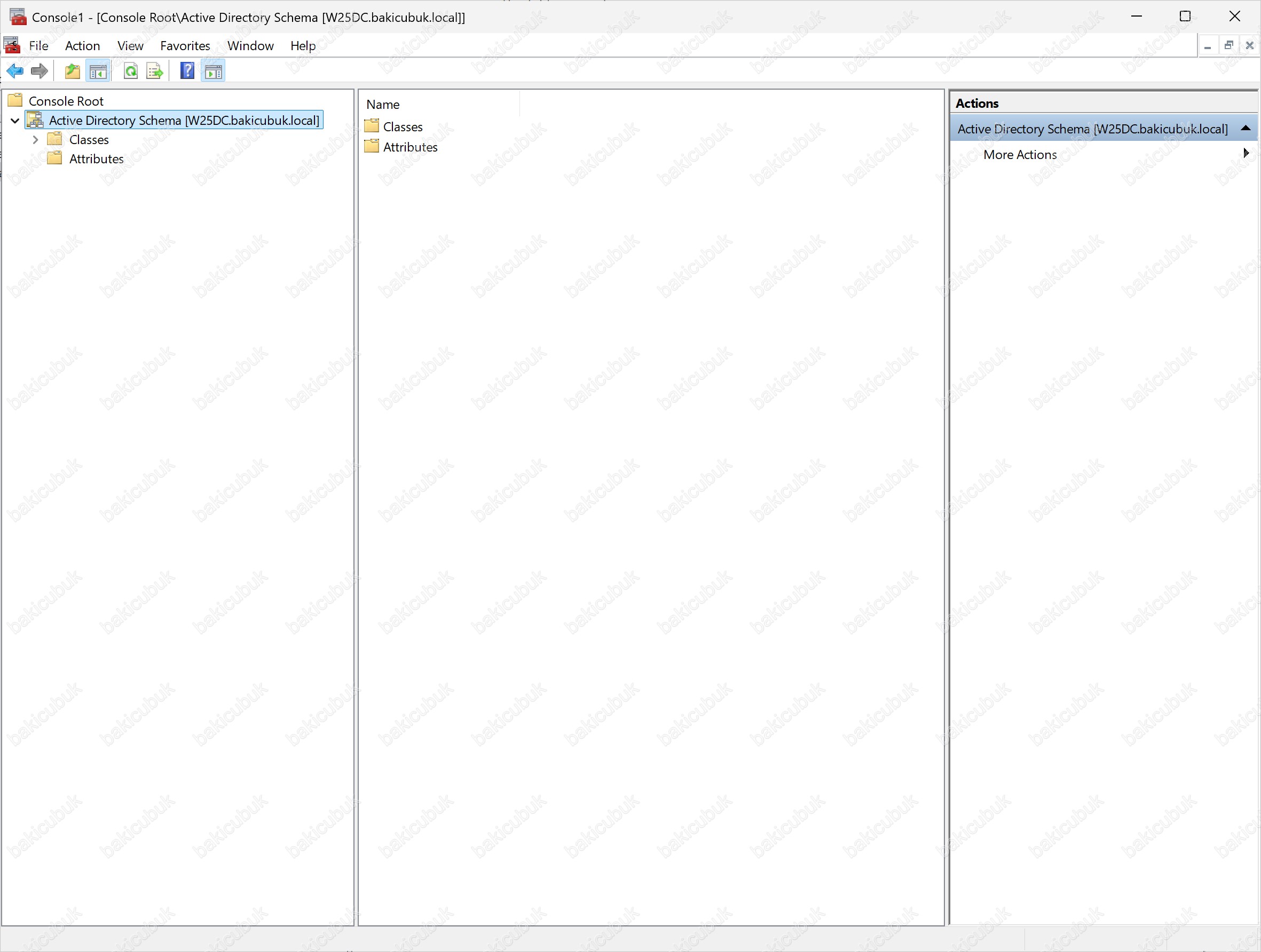
Task: Minimize the Console1 main window
Action: pos(1136,17)
